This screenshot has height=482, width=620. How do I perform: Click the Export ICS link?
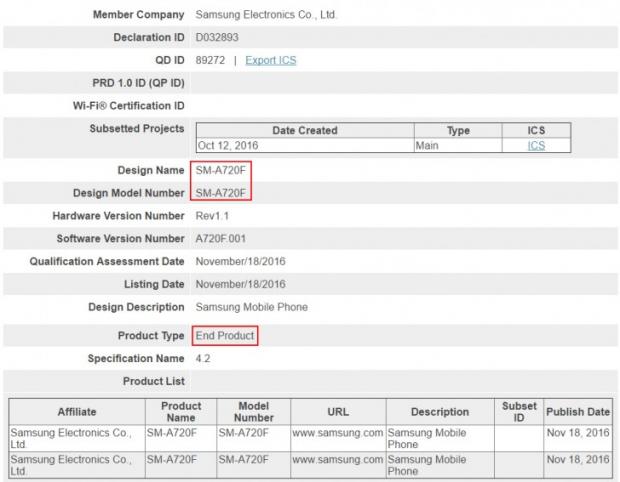tap(270, 60)
